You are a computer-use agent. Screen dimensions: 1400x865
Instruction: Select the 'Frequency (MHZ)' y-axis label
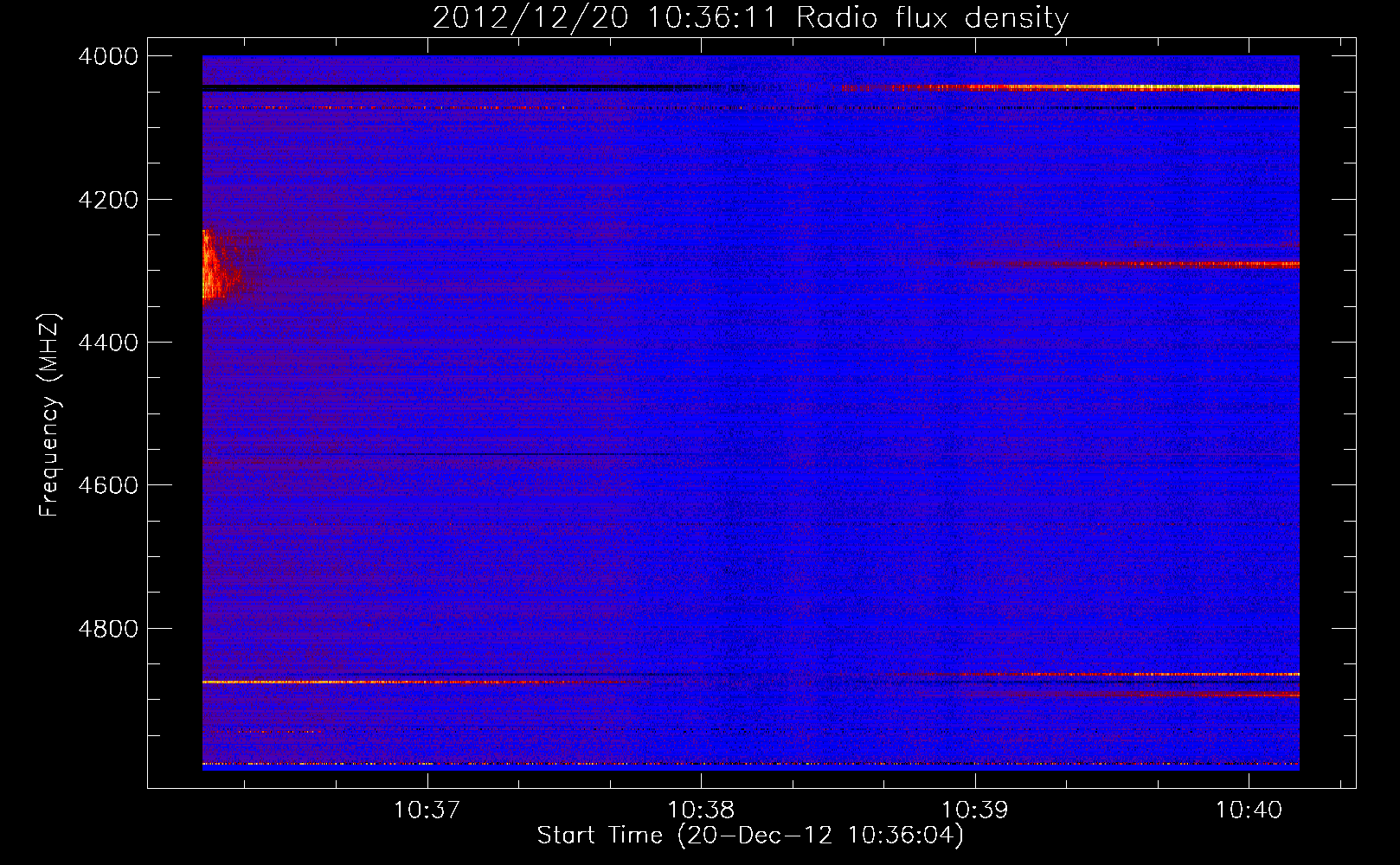[x=49, y=415]
